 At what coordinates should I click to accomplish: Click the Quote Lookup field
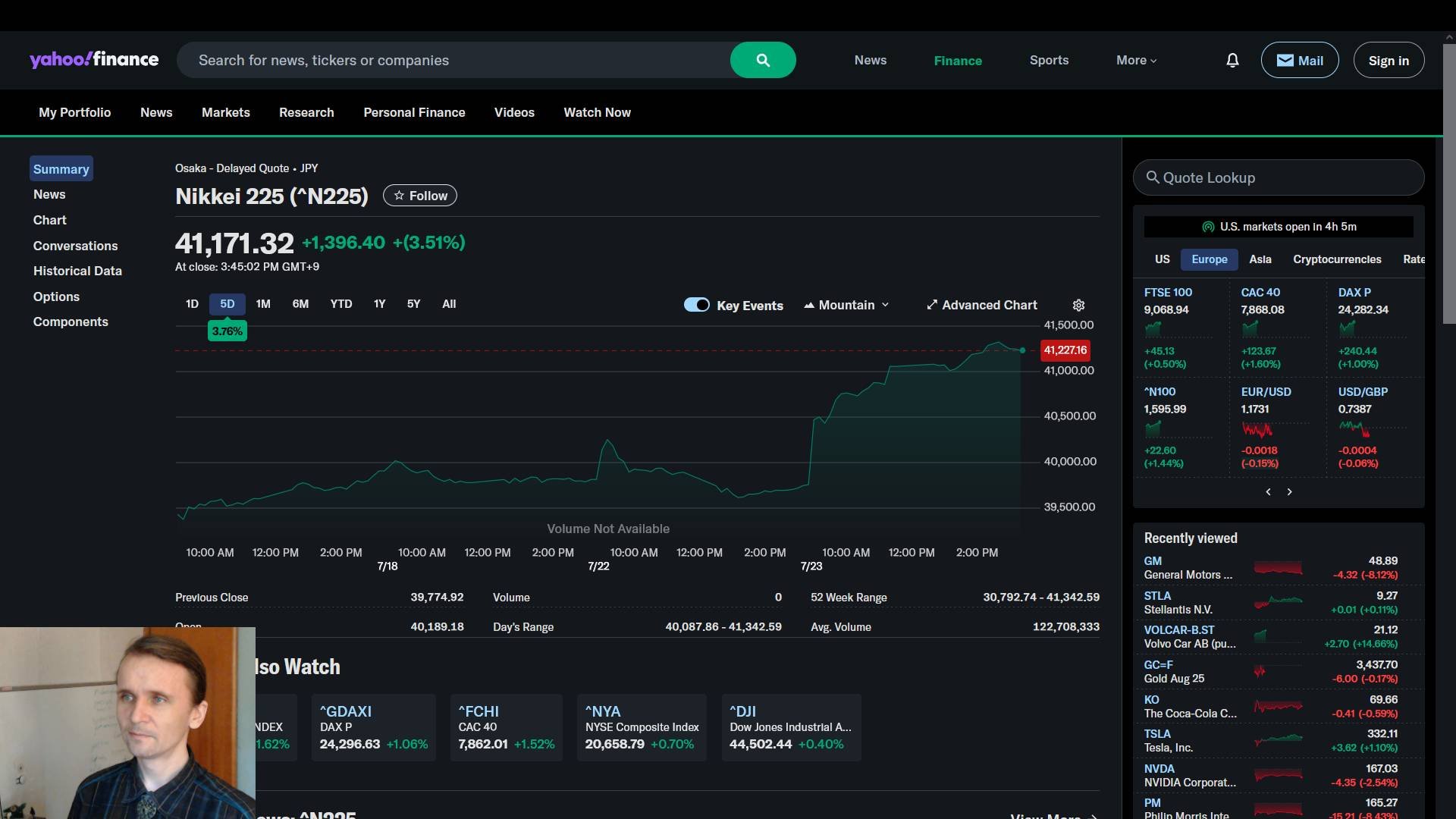tap(1279, 177)
